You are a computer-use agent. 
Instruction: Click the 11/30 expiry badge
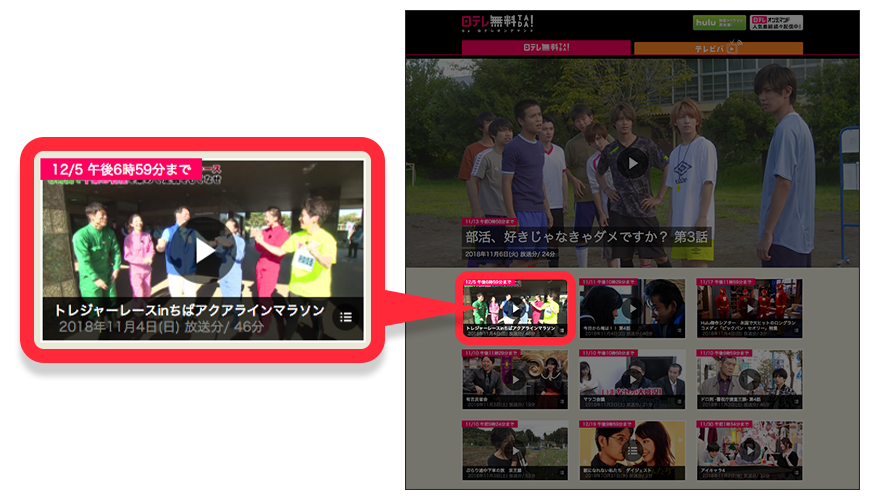click(x=725, y=424)
